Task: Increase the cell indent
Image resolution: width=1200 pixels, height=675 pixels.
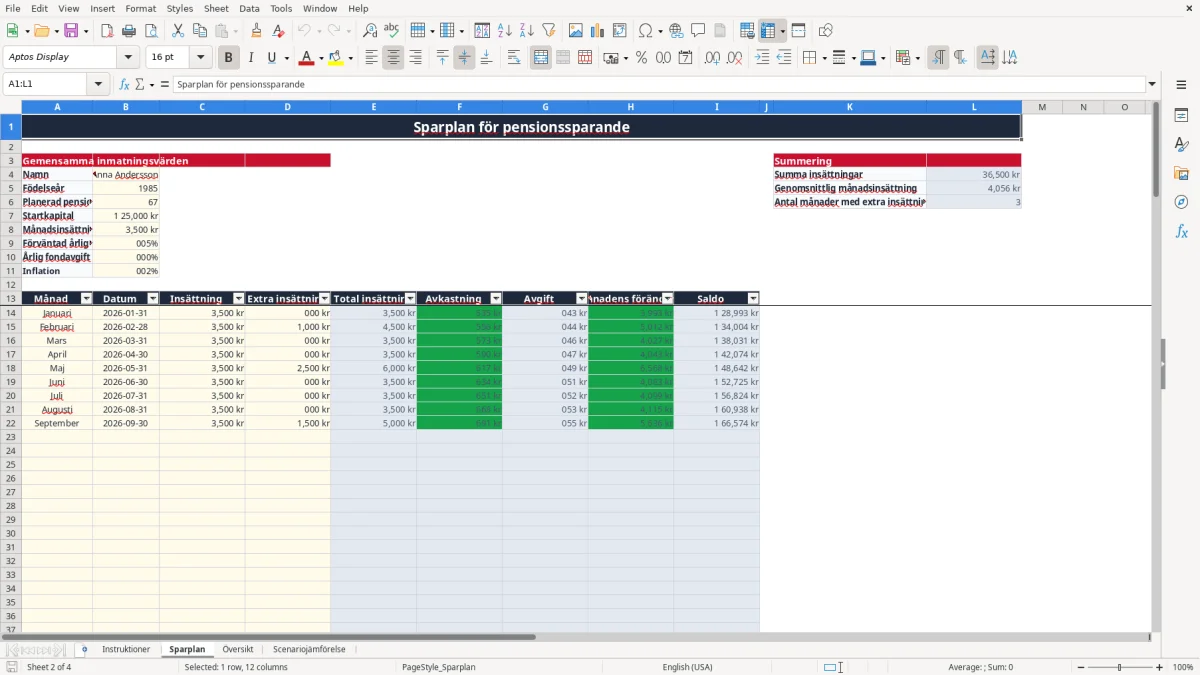Action: coord(762,58)
